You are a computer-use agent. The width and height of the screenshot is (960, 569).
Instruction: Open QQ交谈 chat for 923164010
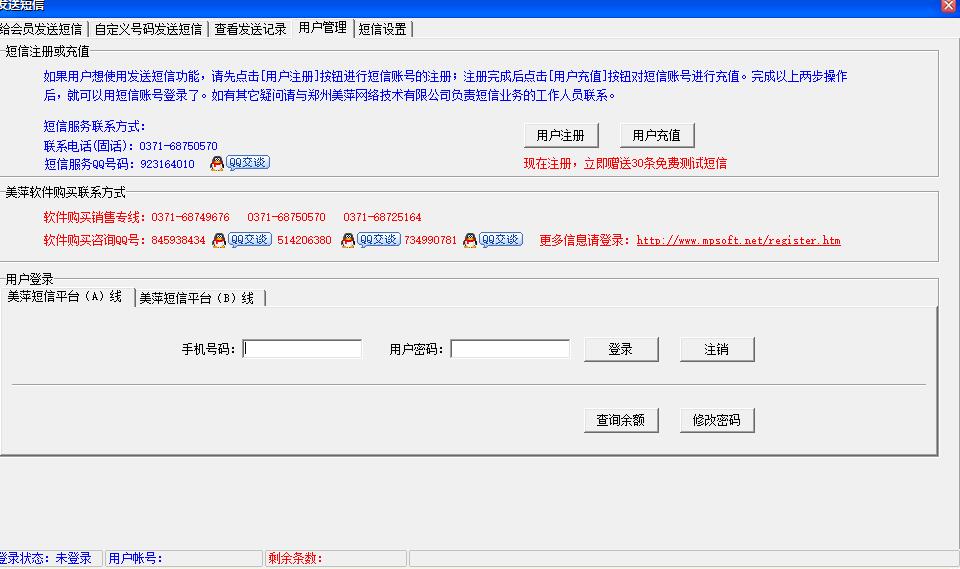click(x=248, y=163)
